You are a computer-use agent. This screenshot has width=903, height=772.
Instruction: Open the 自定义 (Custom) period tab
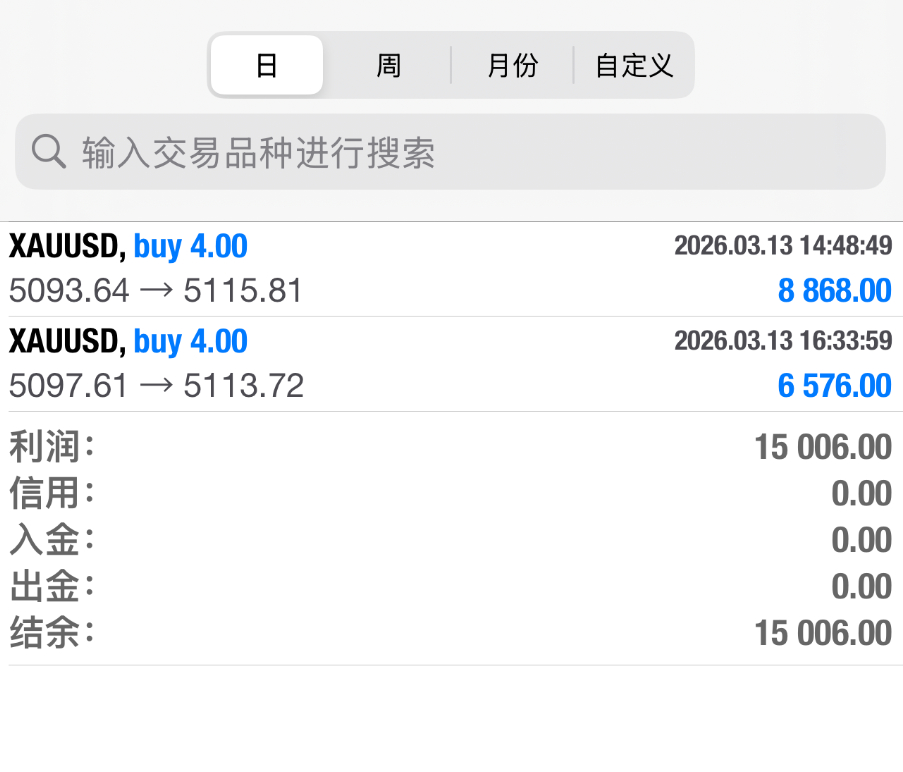point(633,65)
